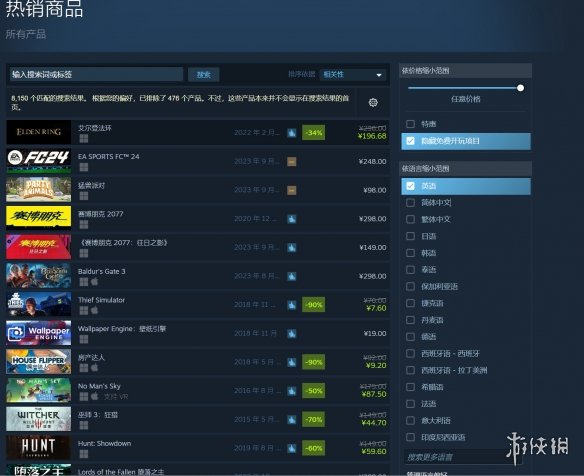Uncheck the 英语 language filter
Image resolution: width=584 pixels, height=476 pixels.
point(410,186)
